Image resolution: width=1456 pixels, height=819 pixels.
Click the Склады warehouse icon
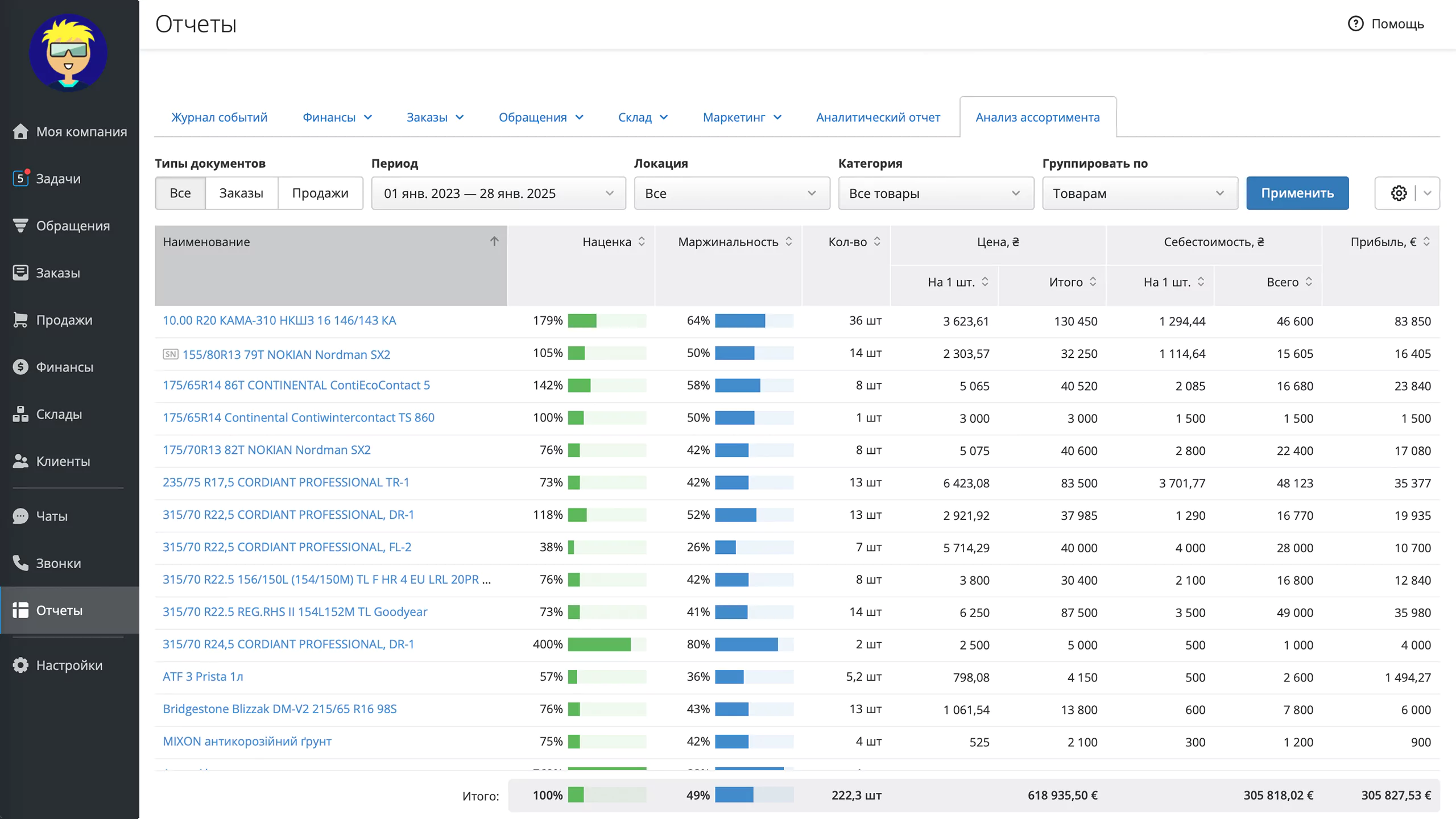coord(20,414)
